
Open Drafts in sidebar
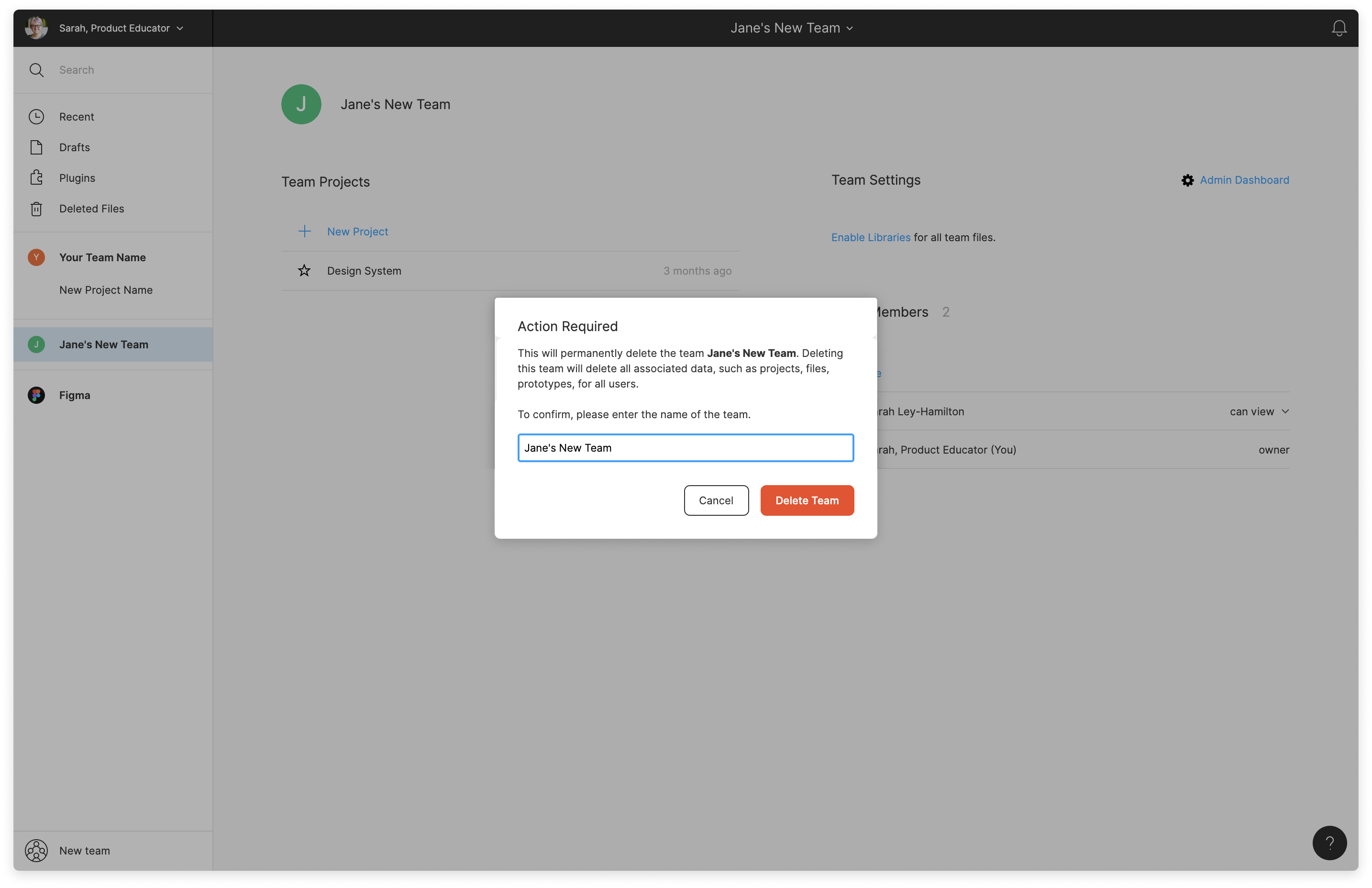(74, 147)
